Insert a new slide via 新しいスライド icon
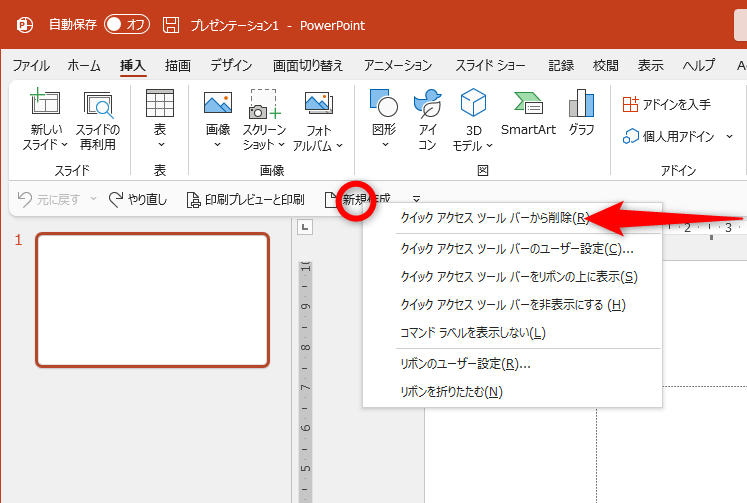The height and width of the screenshot is (503, 747). 45,101
